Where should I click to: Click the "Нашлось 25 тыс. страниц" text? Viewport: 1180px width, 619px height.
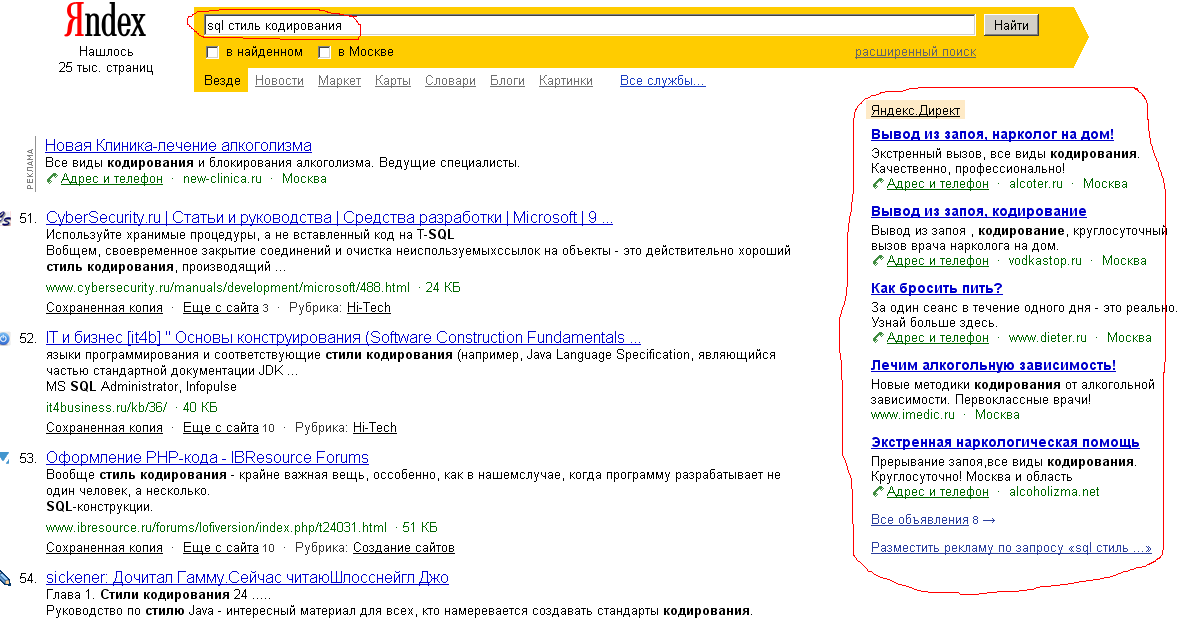point(105,59)
